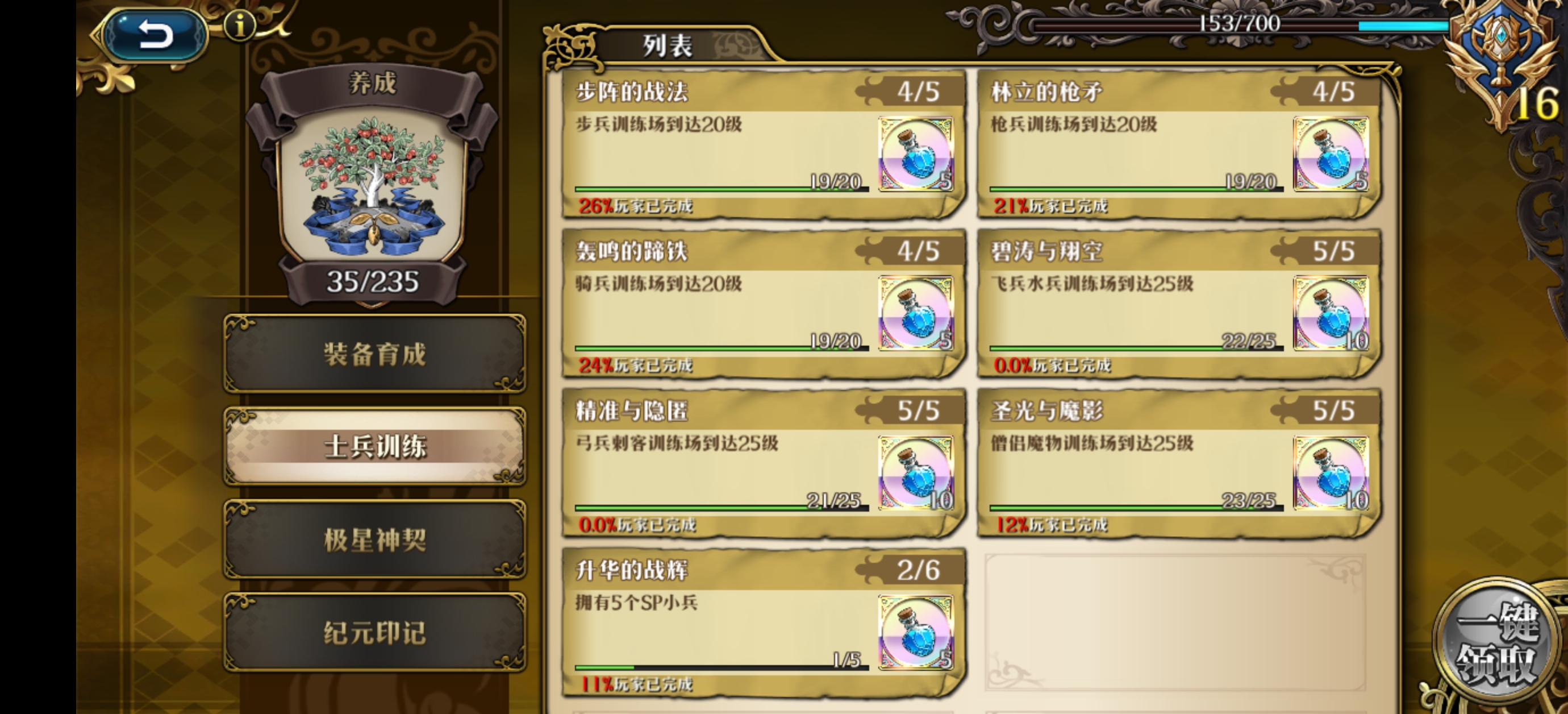
Task: Click the 153/700 progress bar
Action: click(1238, 24)
